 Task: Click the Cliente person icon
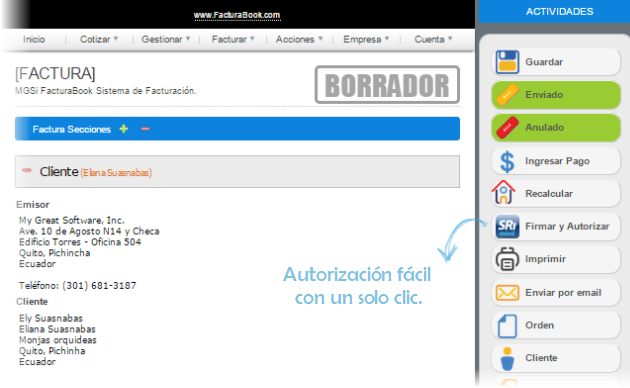click(507, 358)
